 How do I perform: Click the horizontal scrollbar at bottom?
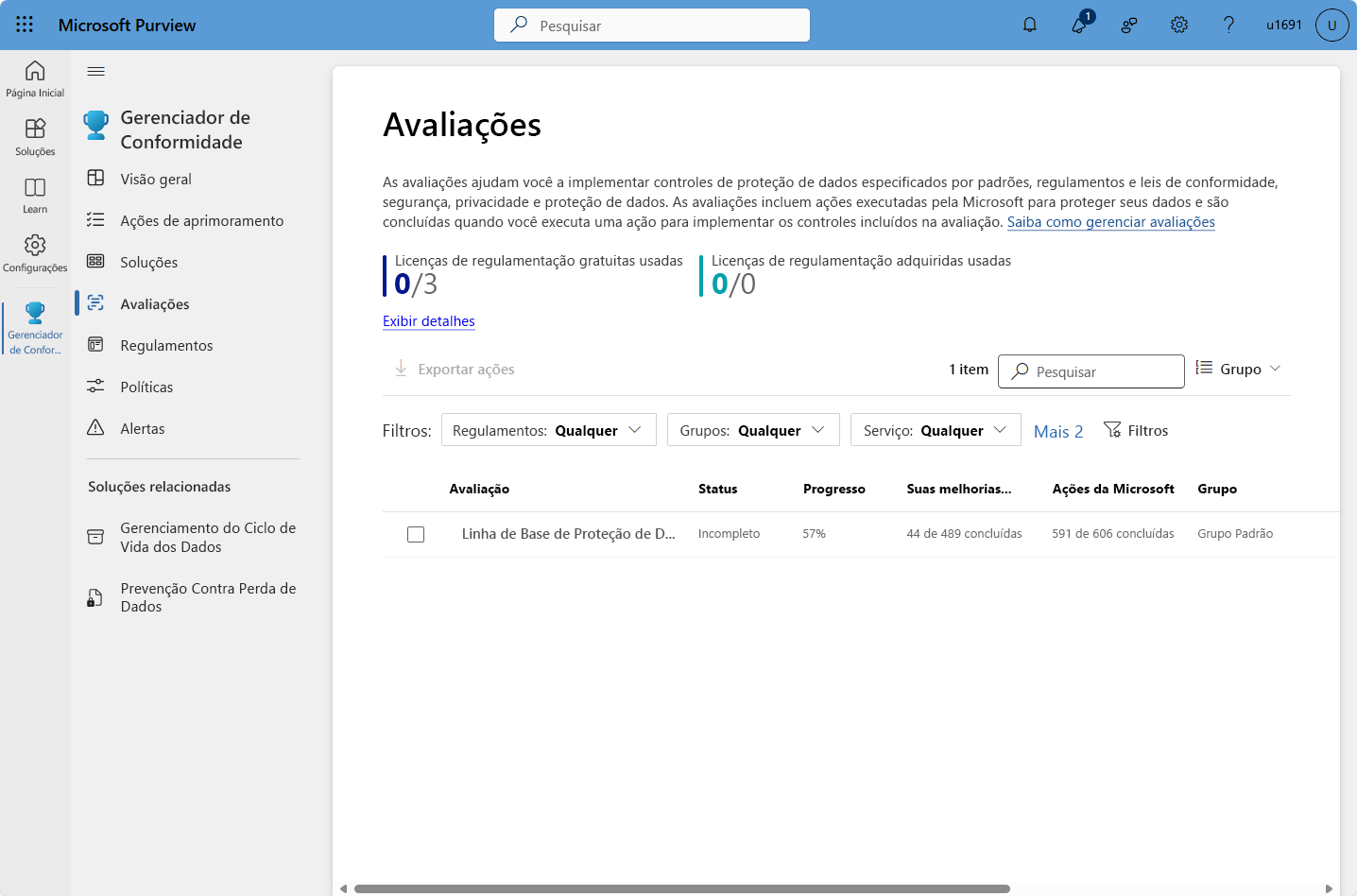[x=680, y=888]
